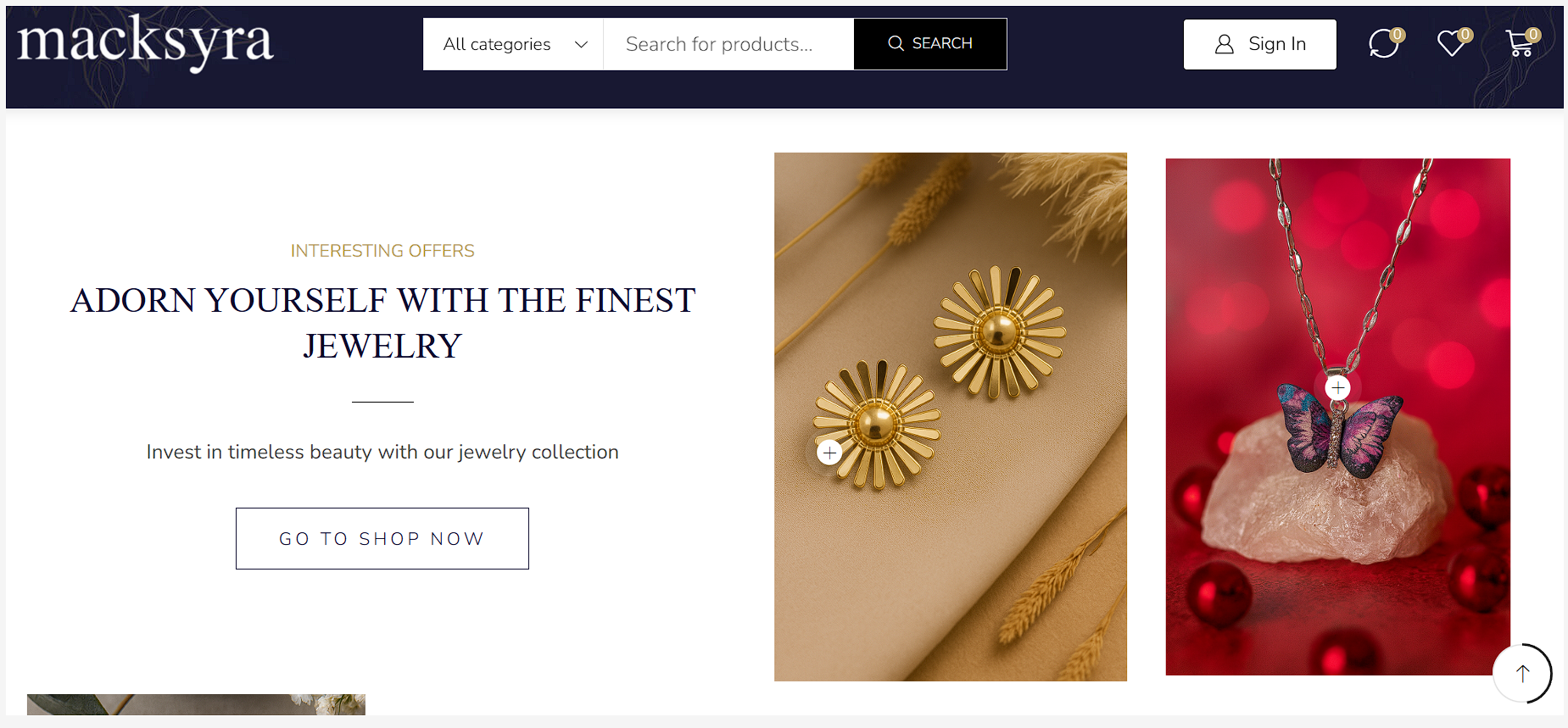The height and width of the screenshot is (728, 1568).
Task: Open the compare list icon
Action: click(x=1383, y=43)
